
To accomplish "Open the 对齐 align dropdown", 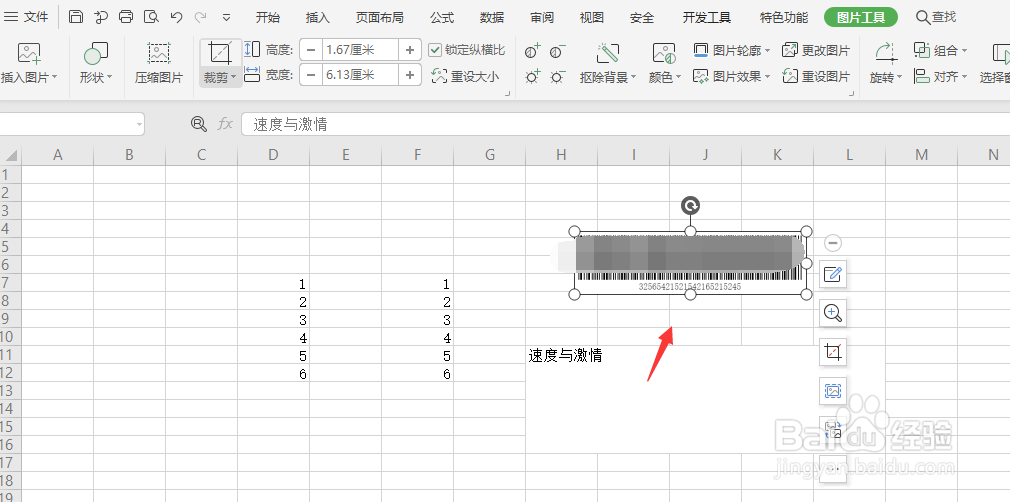I will click(x=940, y=77).
